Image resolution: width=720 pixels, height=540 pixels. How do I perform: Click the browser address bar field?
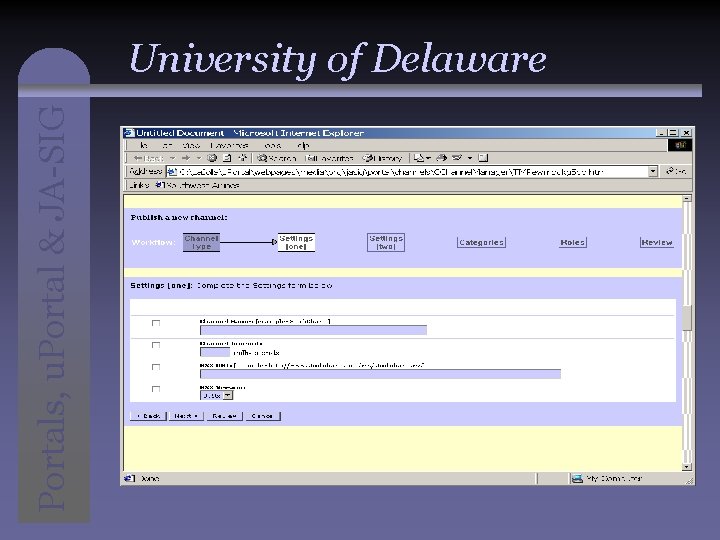tap(412, 172)
